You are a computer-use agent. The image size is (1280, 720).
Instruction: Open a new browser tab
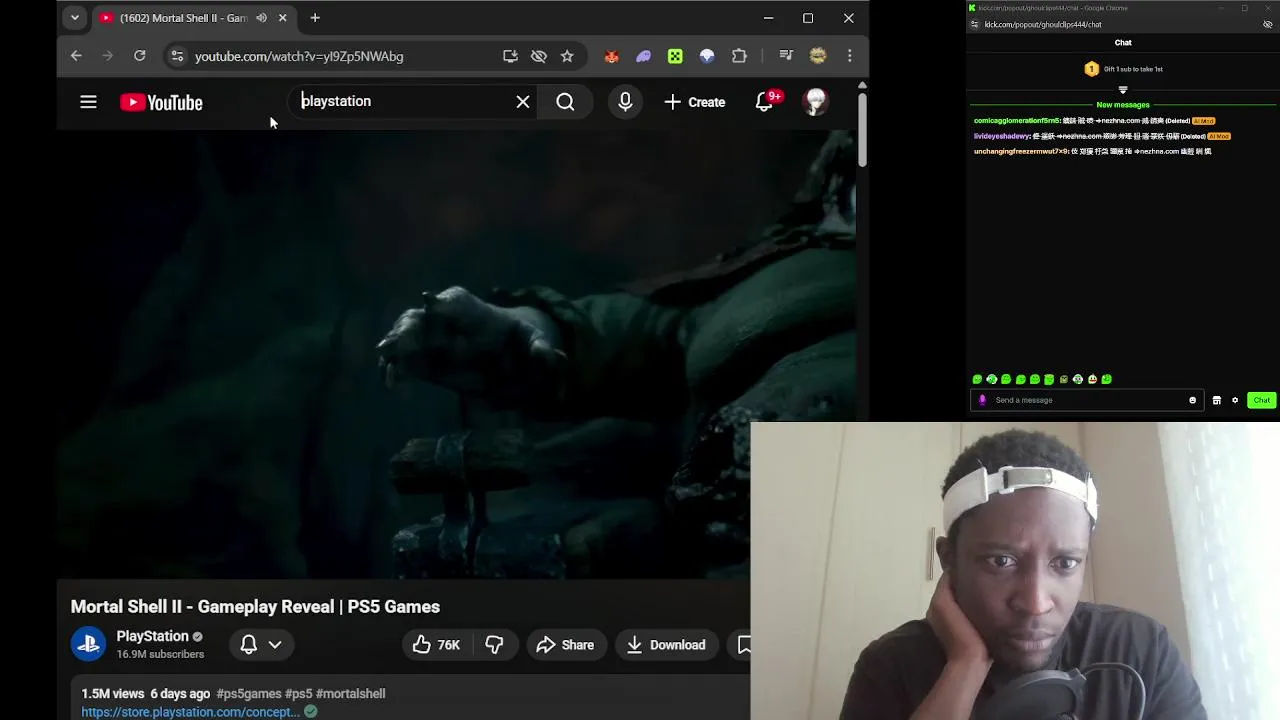tap(315, 18)
